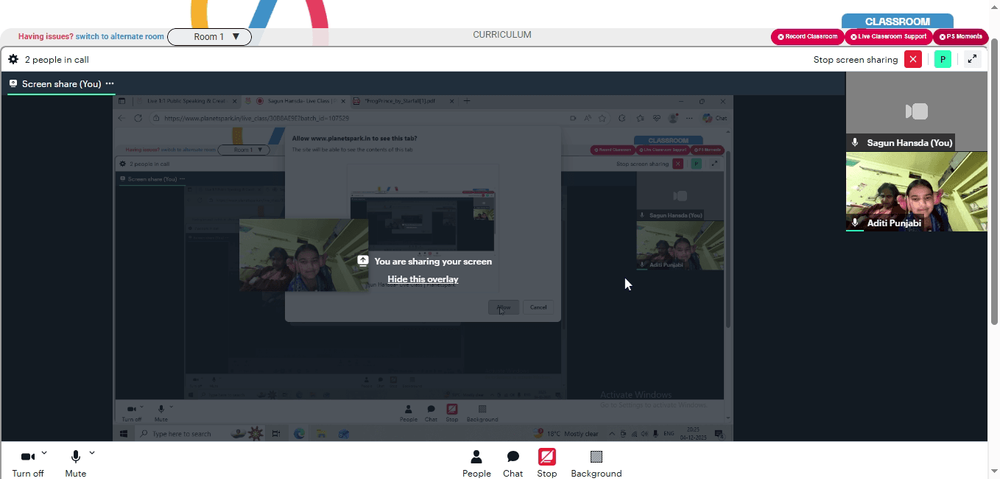Screen dimensions: 1000x479
Task: Click the Screen share (You) tab label
Action: point(61,84)
